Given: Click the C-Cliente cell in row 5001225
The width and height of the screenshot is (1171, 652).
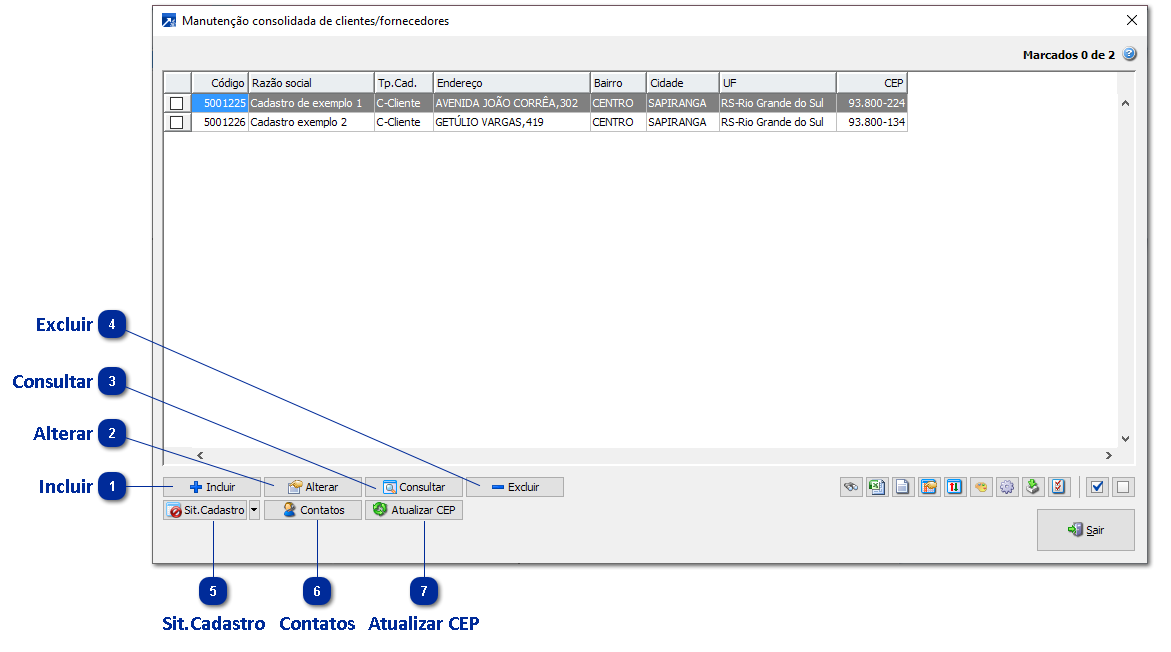Looking at the screenshot, I should pyautogui.click(x=403, y=103).
